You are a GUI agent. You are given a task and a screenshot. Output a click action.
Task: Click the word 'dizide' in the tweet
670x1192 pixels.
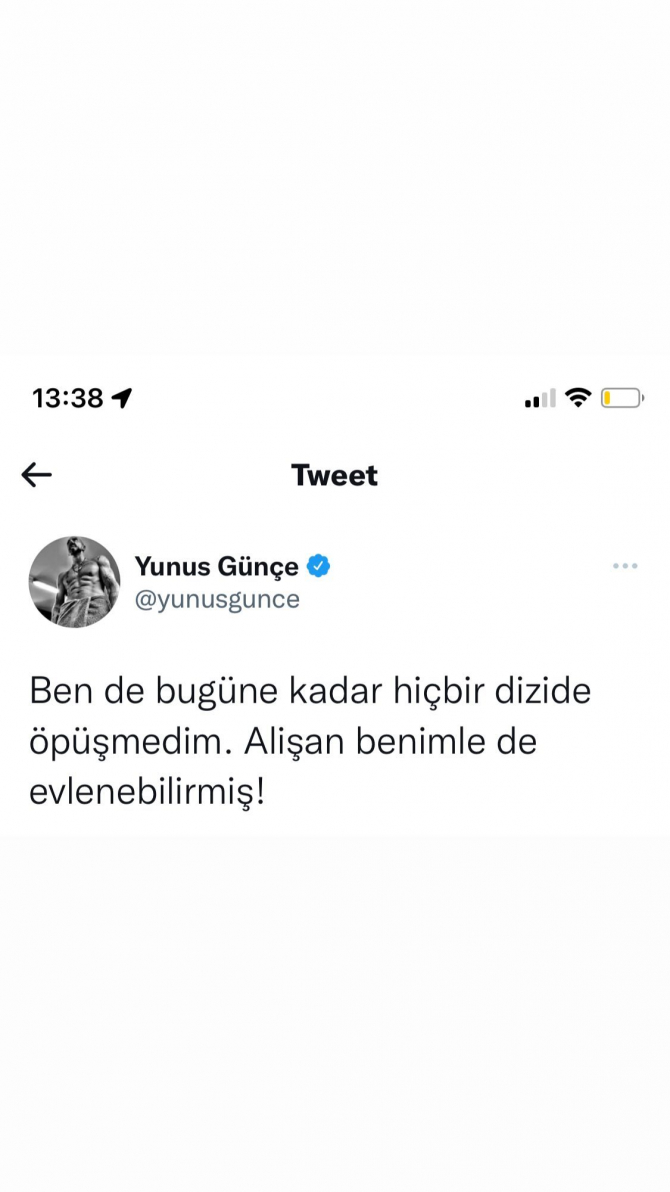pos(542,691)
